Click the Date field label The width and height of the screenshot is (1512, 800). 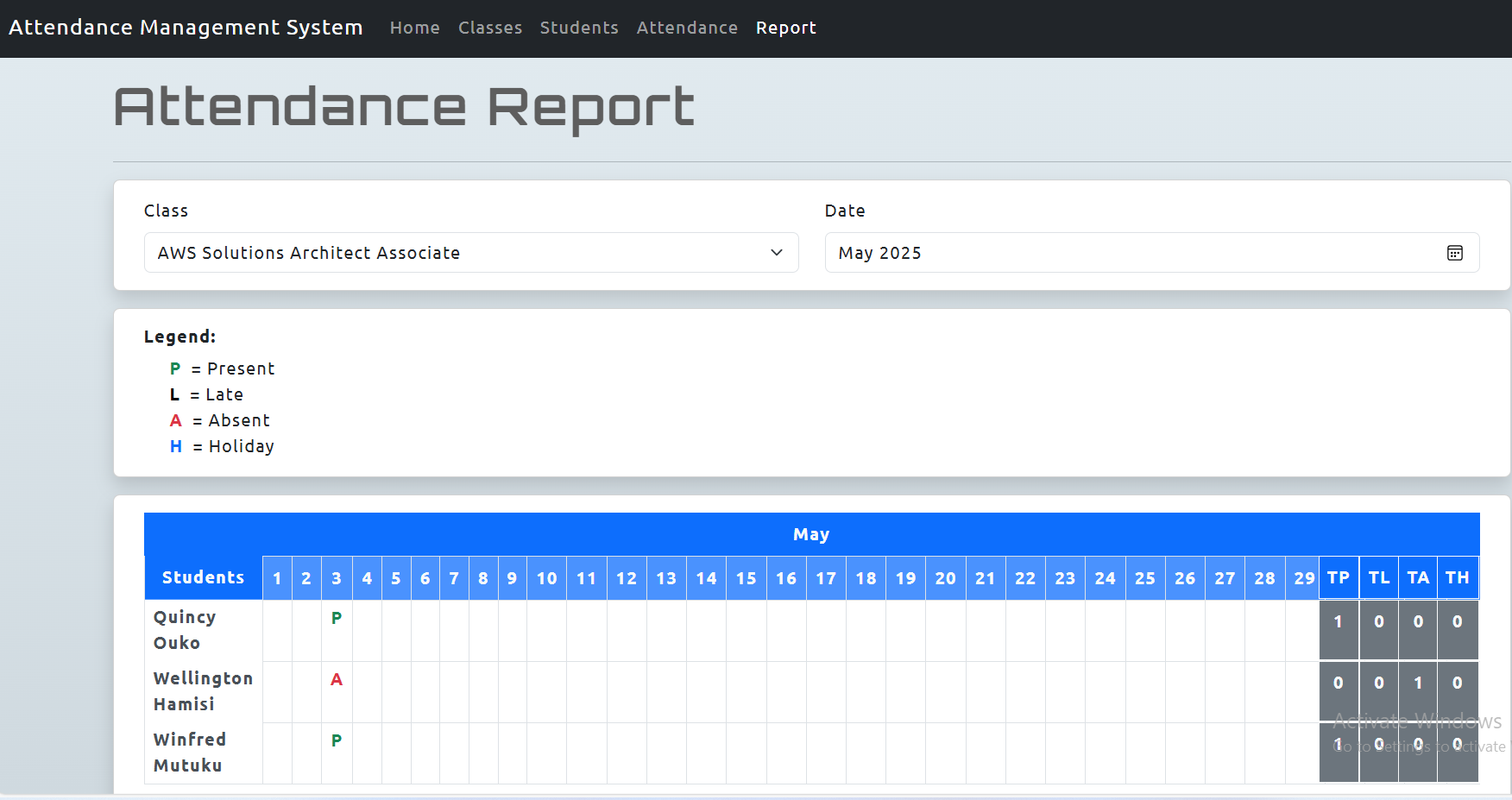(x=845, y=211)
